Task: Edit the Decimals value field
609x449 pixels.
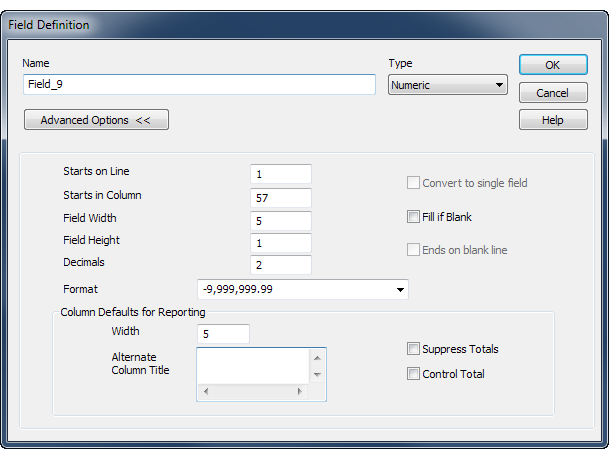Action: (x=280, y=265)
